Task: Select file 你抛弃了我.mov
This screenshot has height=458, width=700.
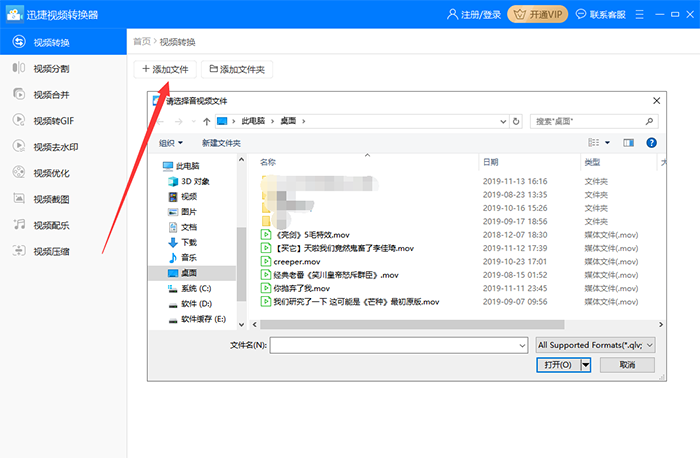Action: click(296, 288)
